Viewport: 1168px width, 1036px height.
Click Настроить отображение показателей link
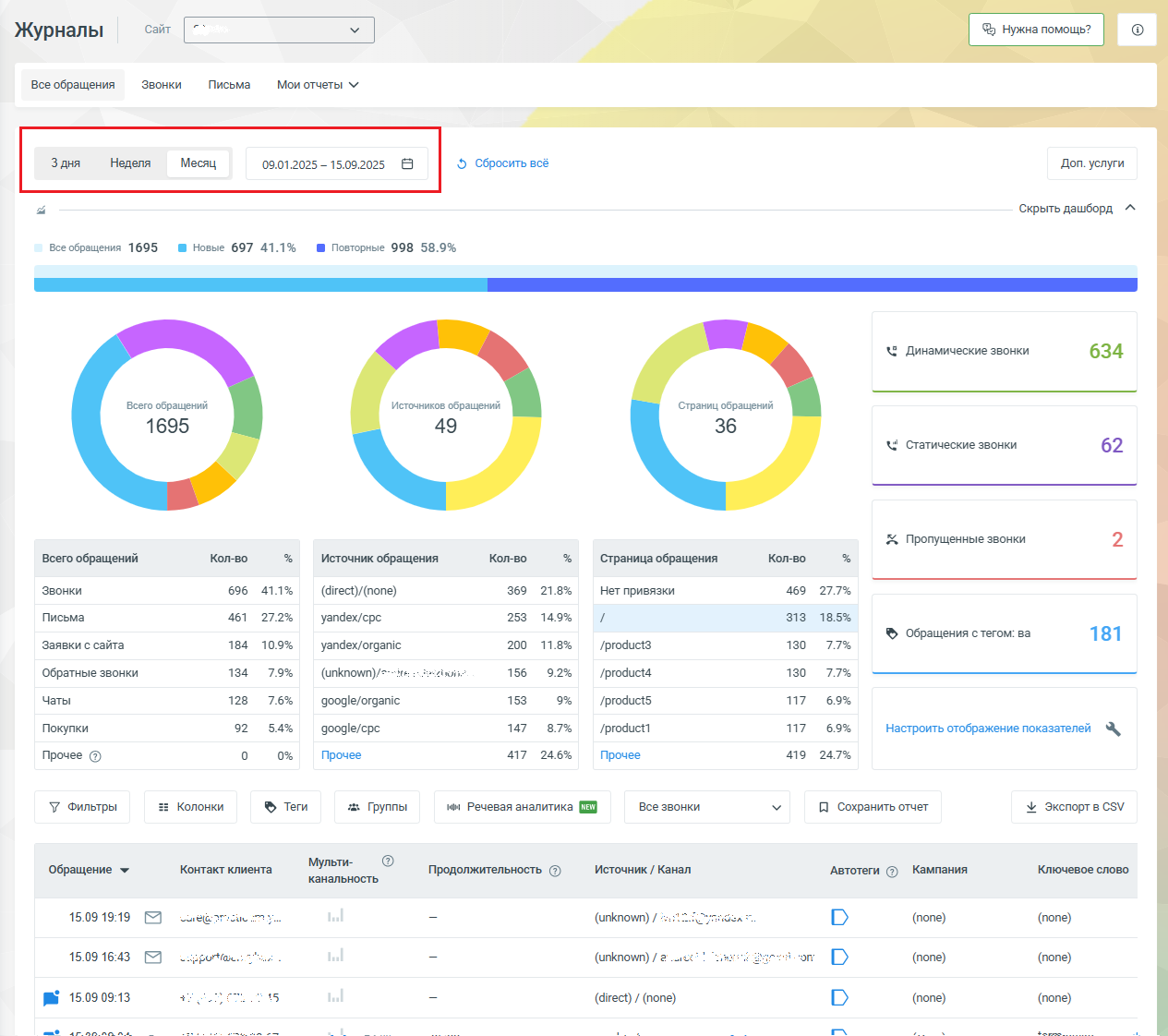(988, 729)
